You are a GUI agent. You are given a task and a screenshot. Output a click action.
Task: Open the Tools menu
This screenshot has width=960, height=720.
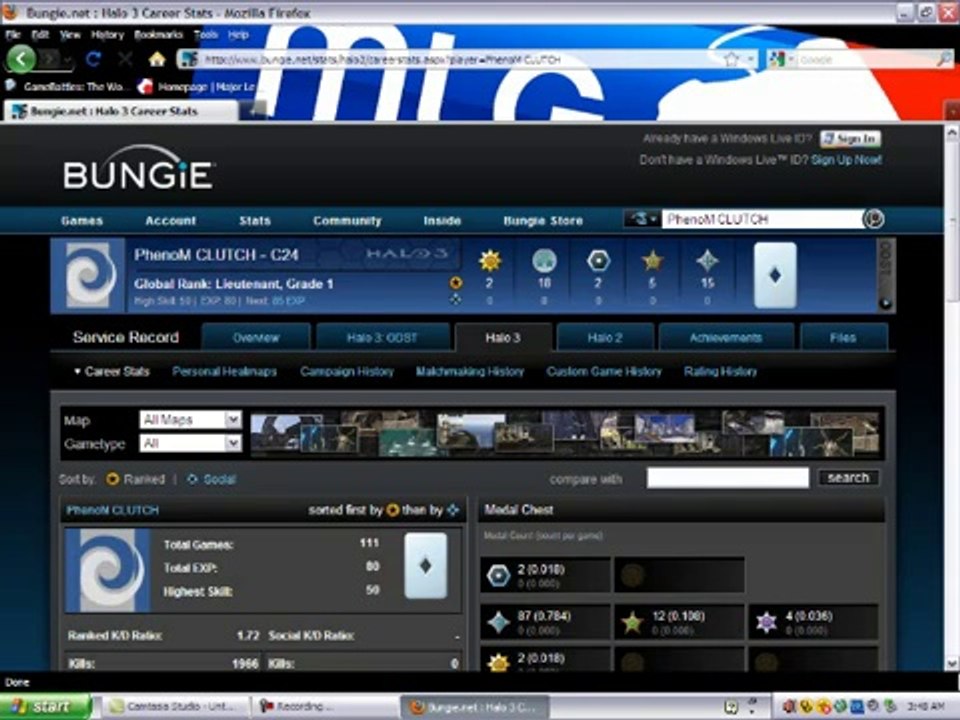pyautogui.click(x=206, y=35)
